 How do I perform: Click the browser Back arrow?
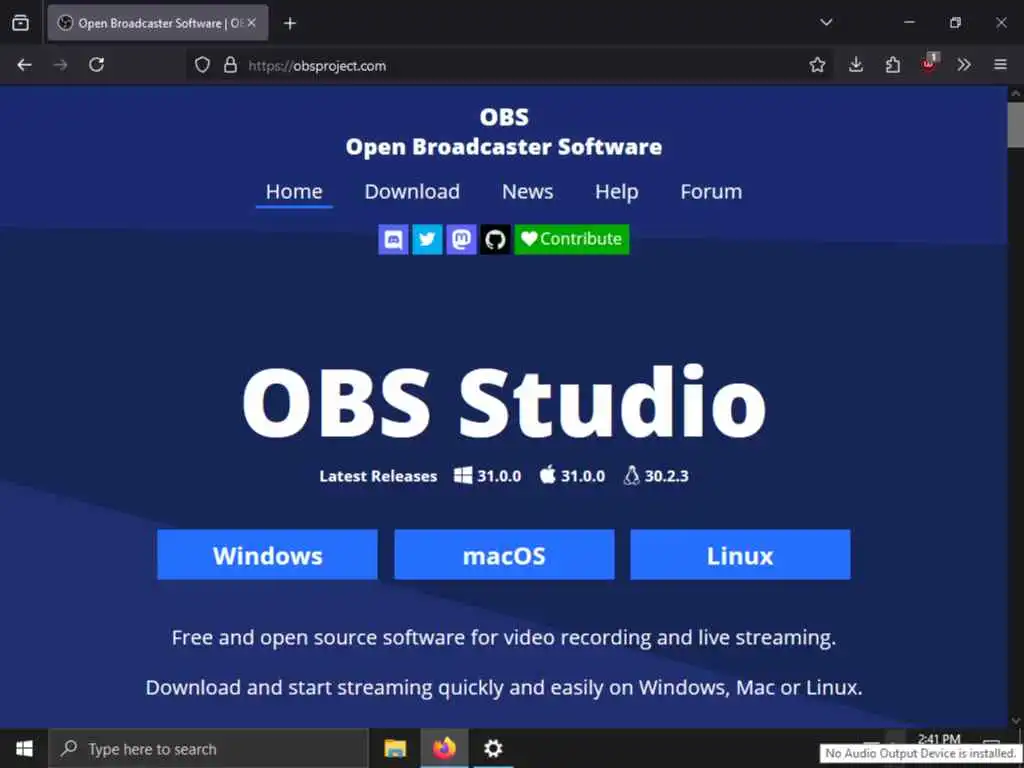click(x=25, y=65)
